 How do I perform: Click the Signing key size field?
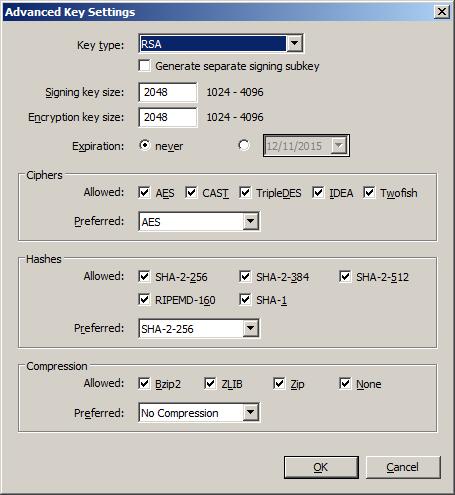[x=168, y=92]
